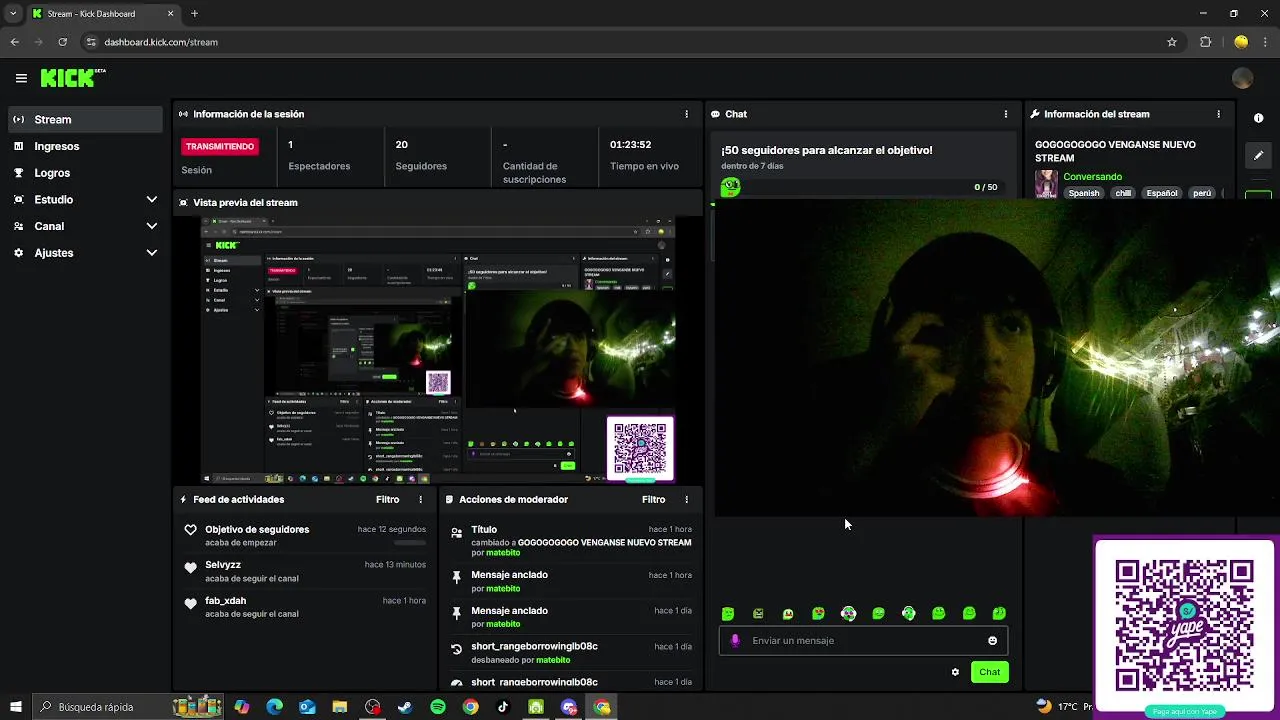Open Feed de actividades options menu
The width and height of the screenshot is (1280, 720).
tap(420, 499)
